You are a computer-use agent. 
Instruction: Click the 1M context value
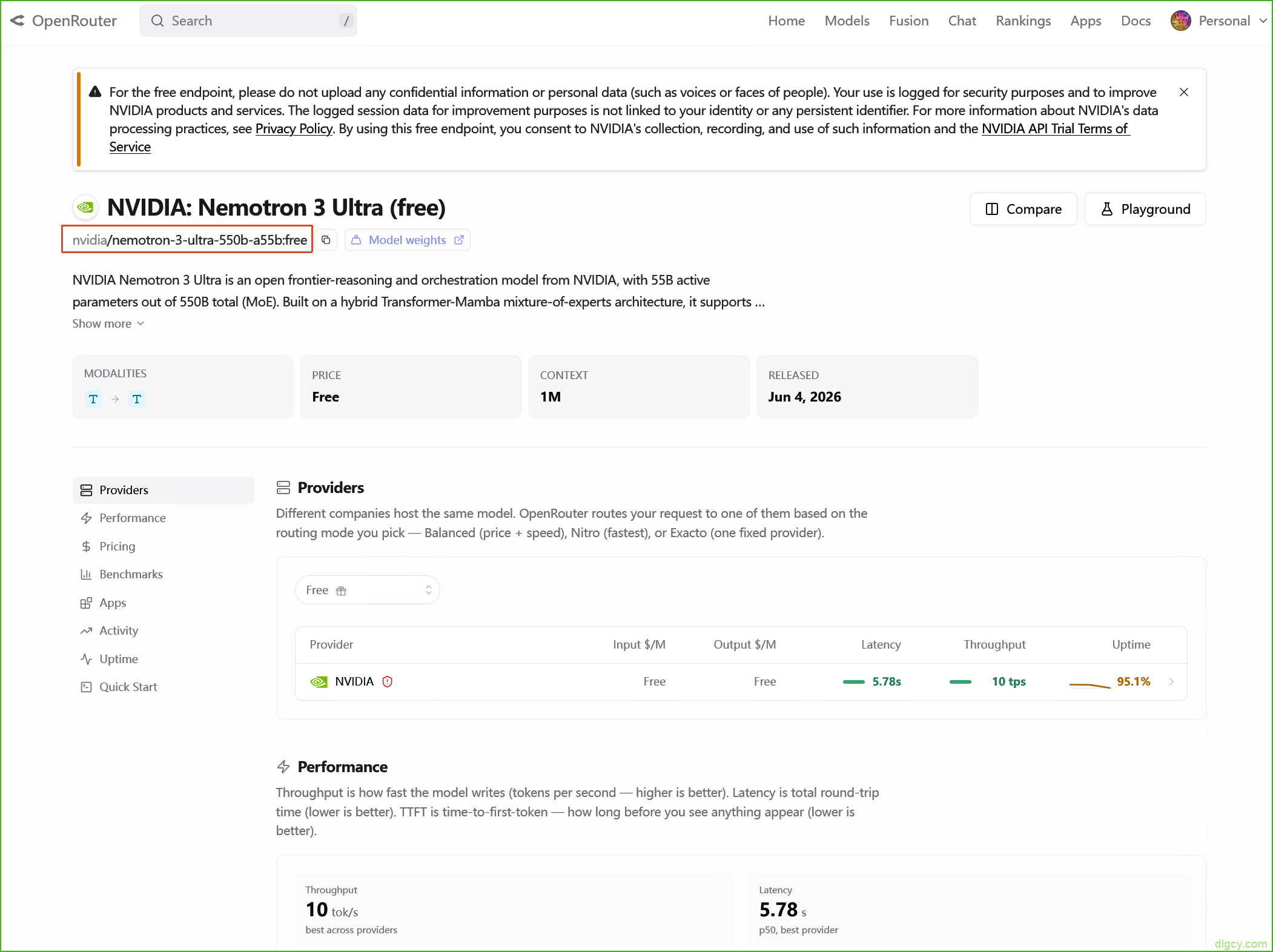tap(551, 397)
